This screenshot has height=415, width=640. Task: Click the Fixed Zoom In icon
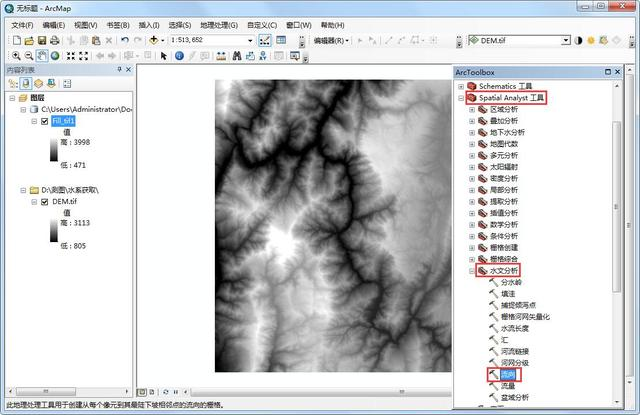pos(71,55)
